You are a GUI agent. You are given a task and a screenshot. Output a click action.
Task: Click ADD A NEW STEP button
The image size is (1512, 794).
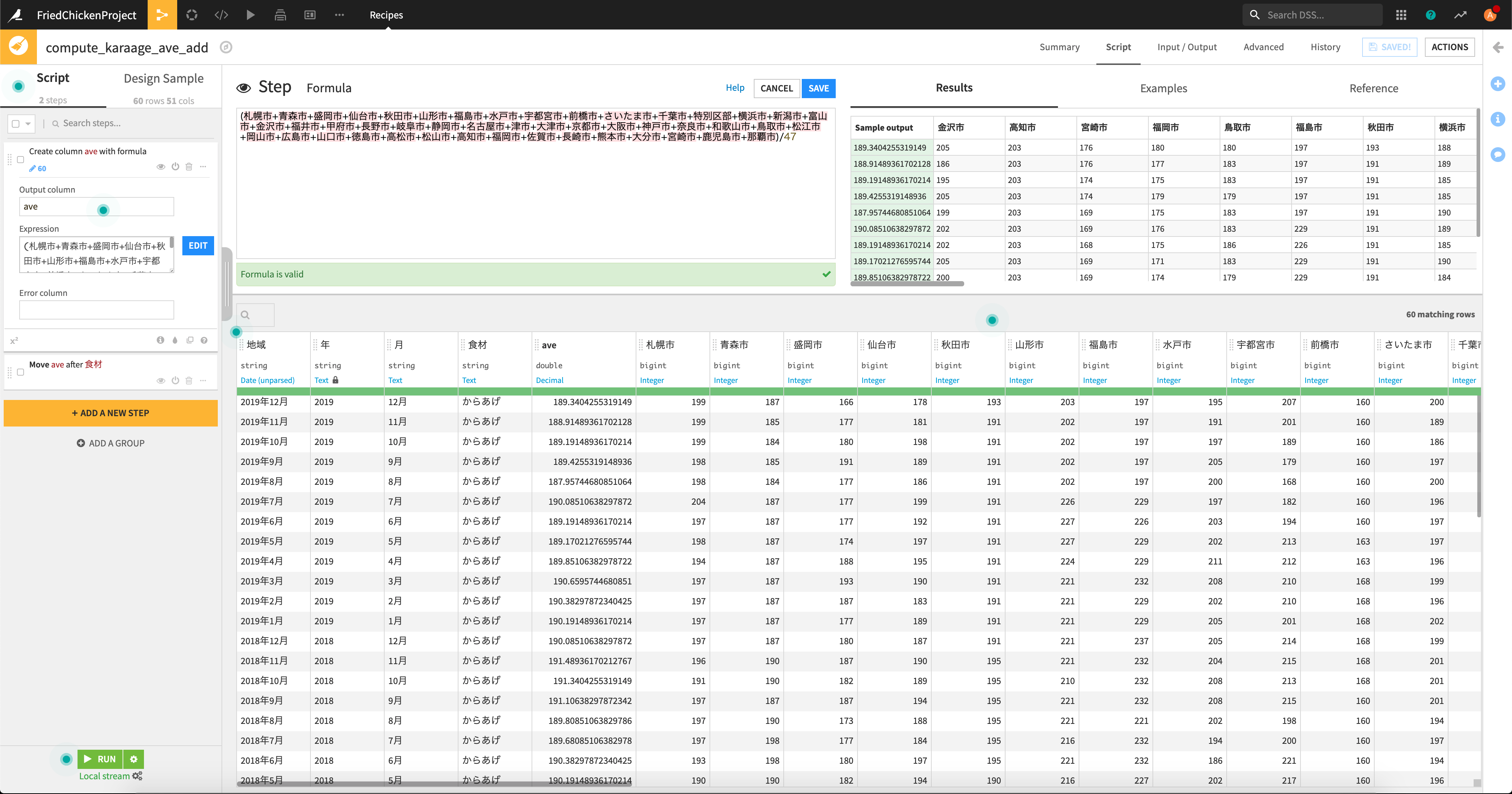110,413
